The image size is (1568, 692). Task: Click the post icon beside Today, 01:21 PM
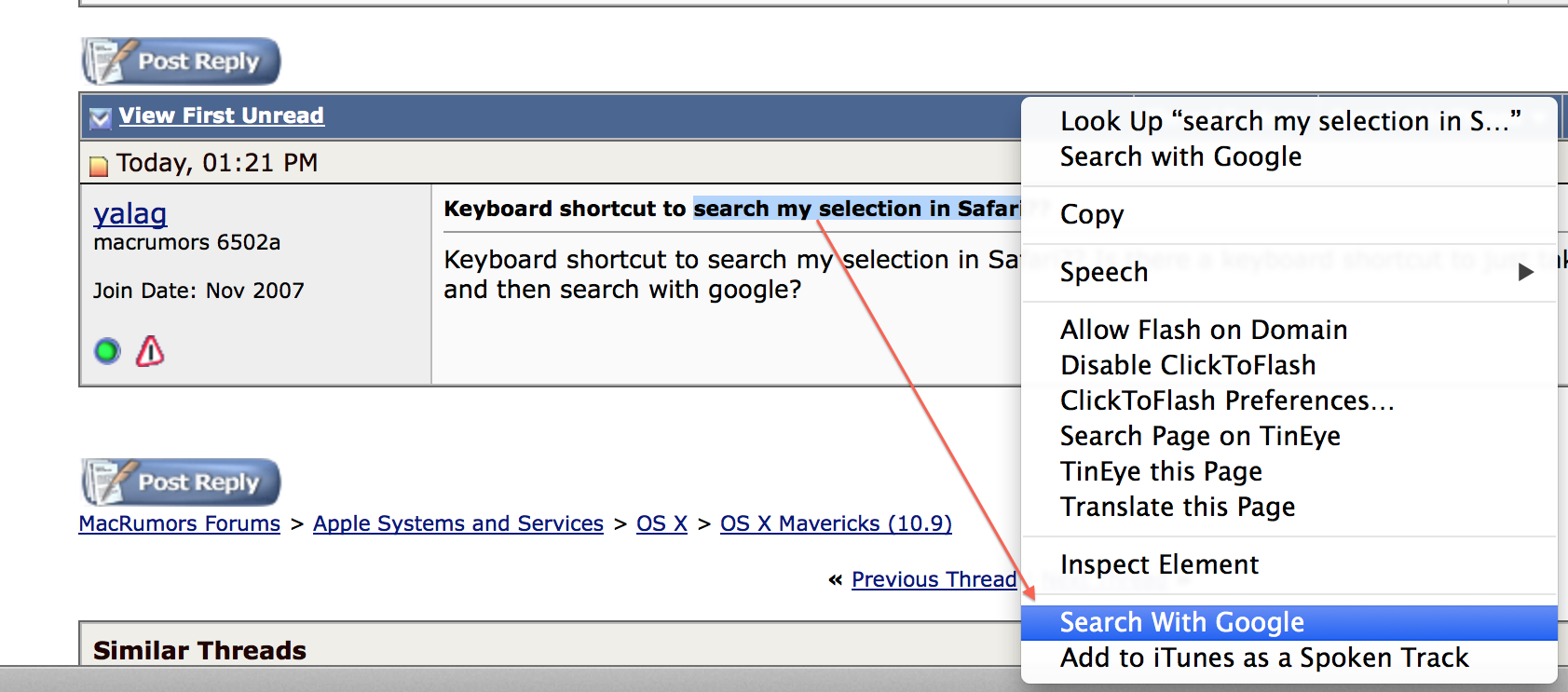coord(99,166)
